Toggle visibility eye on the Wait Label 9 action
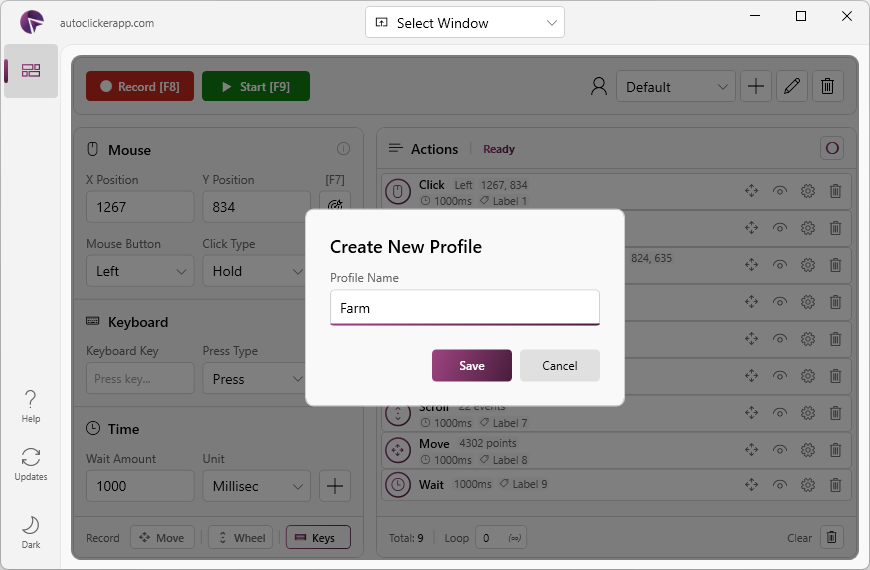 tap(780, 485)
